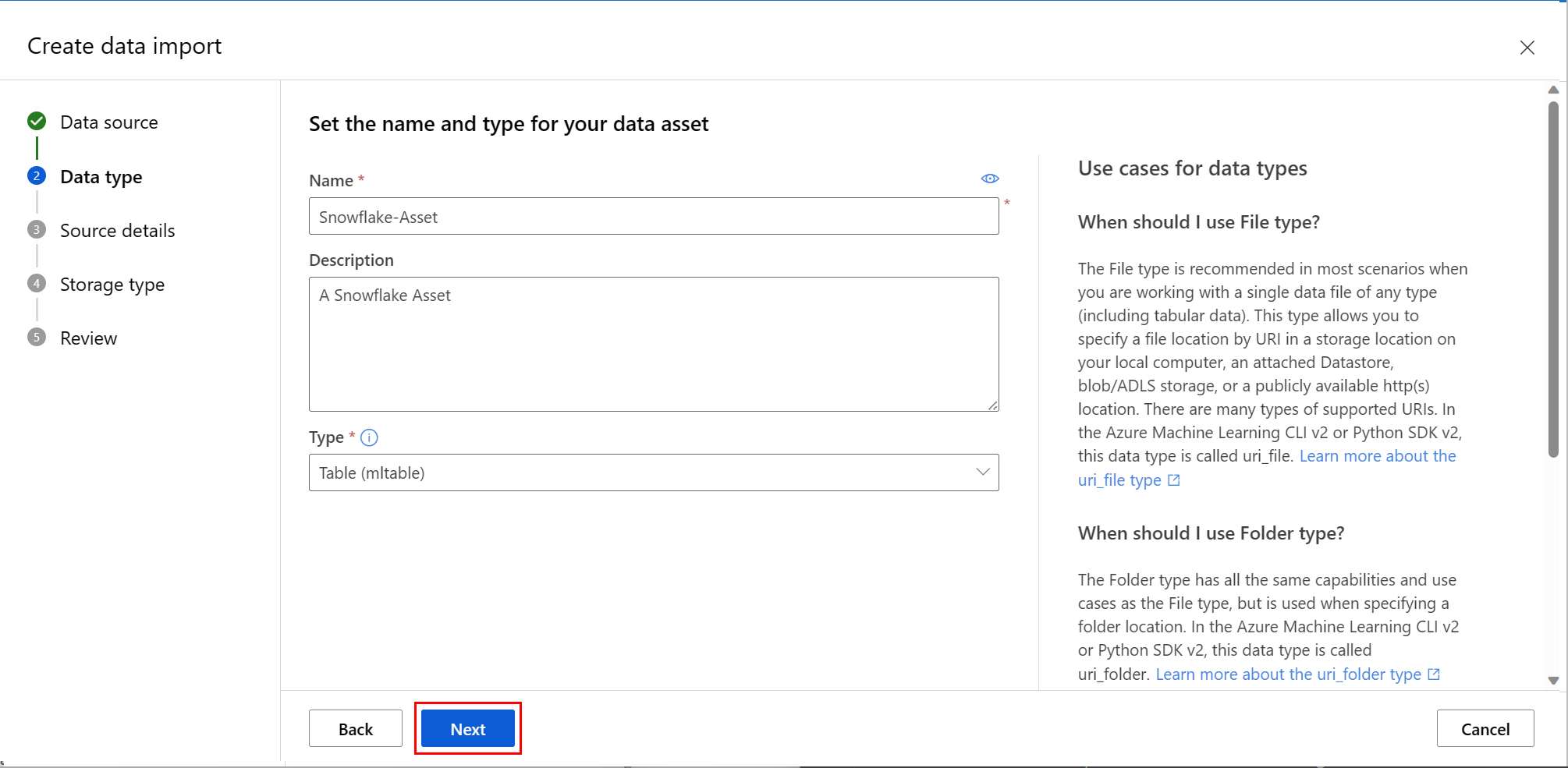Click the completed Data source checkmark icon

point(36,122)
